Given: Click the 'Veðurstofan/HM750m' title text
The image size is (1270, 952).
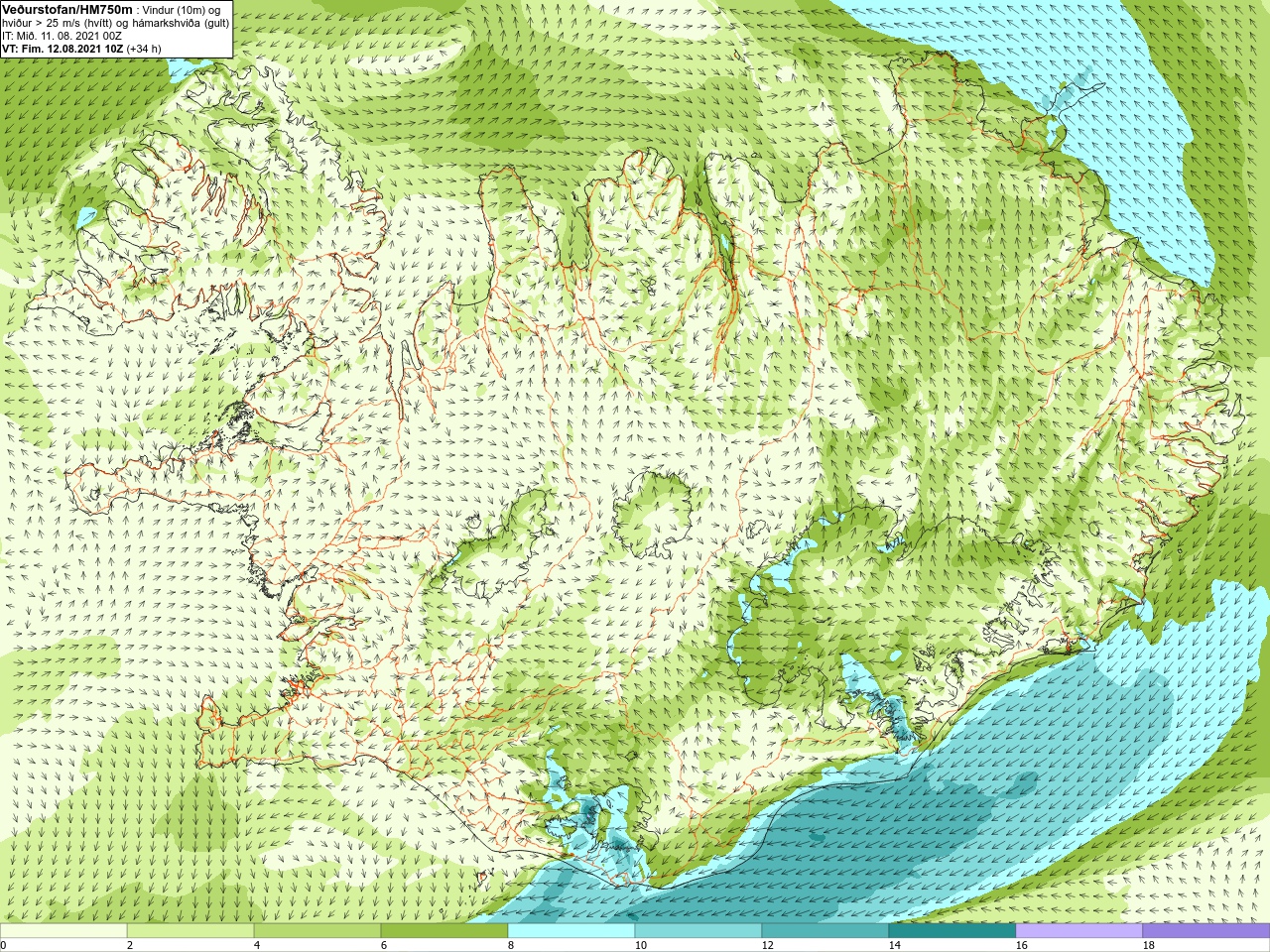Looking at the screenshot, I should [67, 9].
